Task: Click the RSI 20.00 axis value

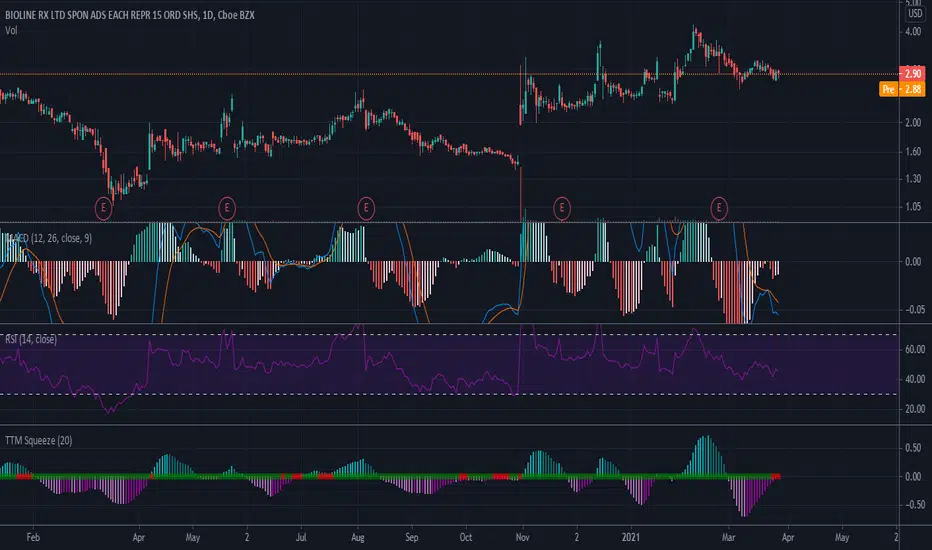Action: tap(915, 408)
